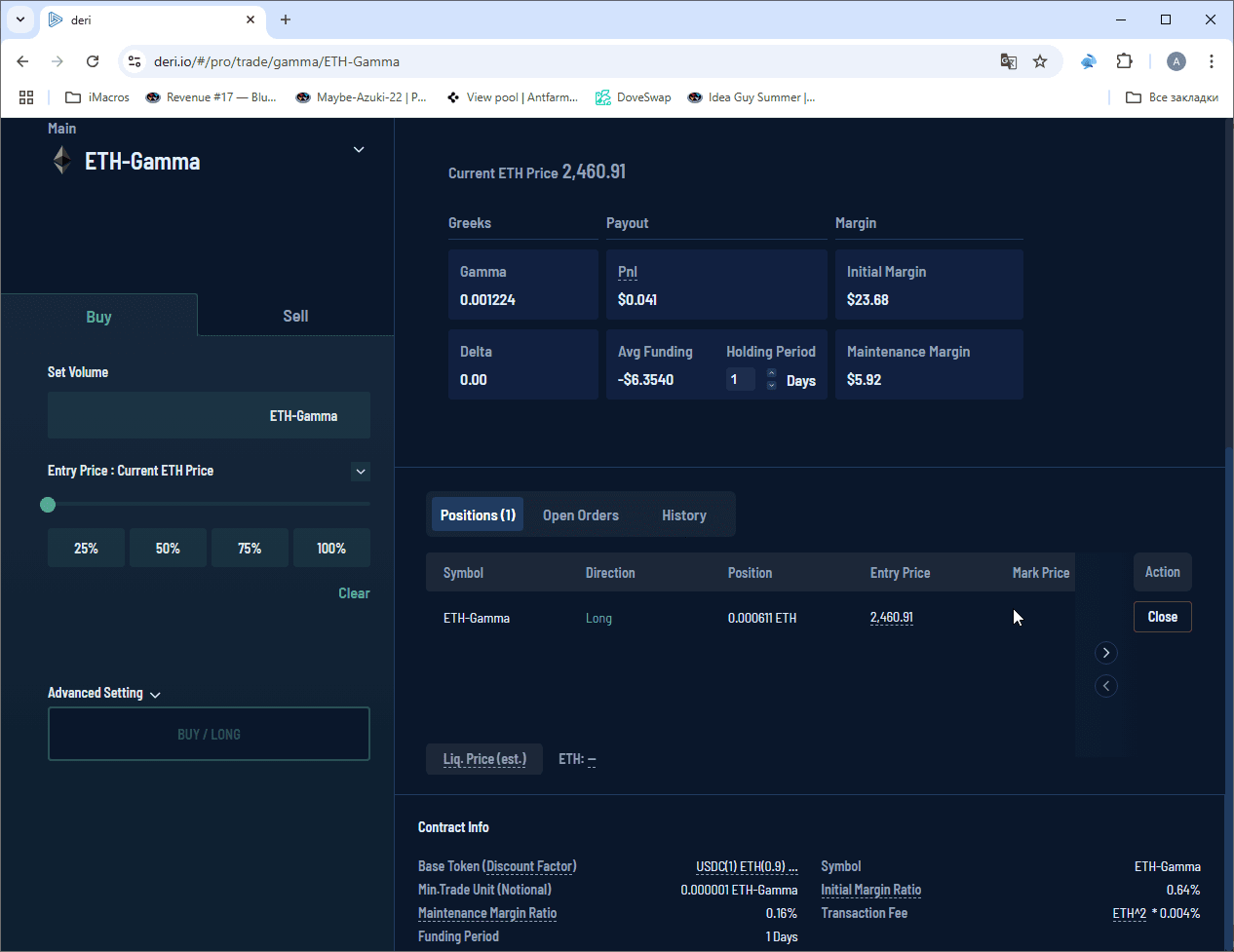The width and height of the screenshot is (1234, 952).
Task: Click the Pnl label
Action: 628,272
